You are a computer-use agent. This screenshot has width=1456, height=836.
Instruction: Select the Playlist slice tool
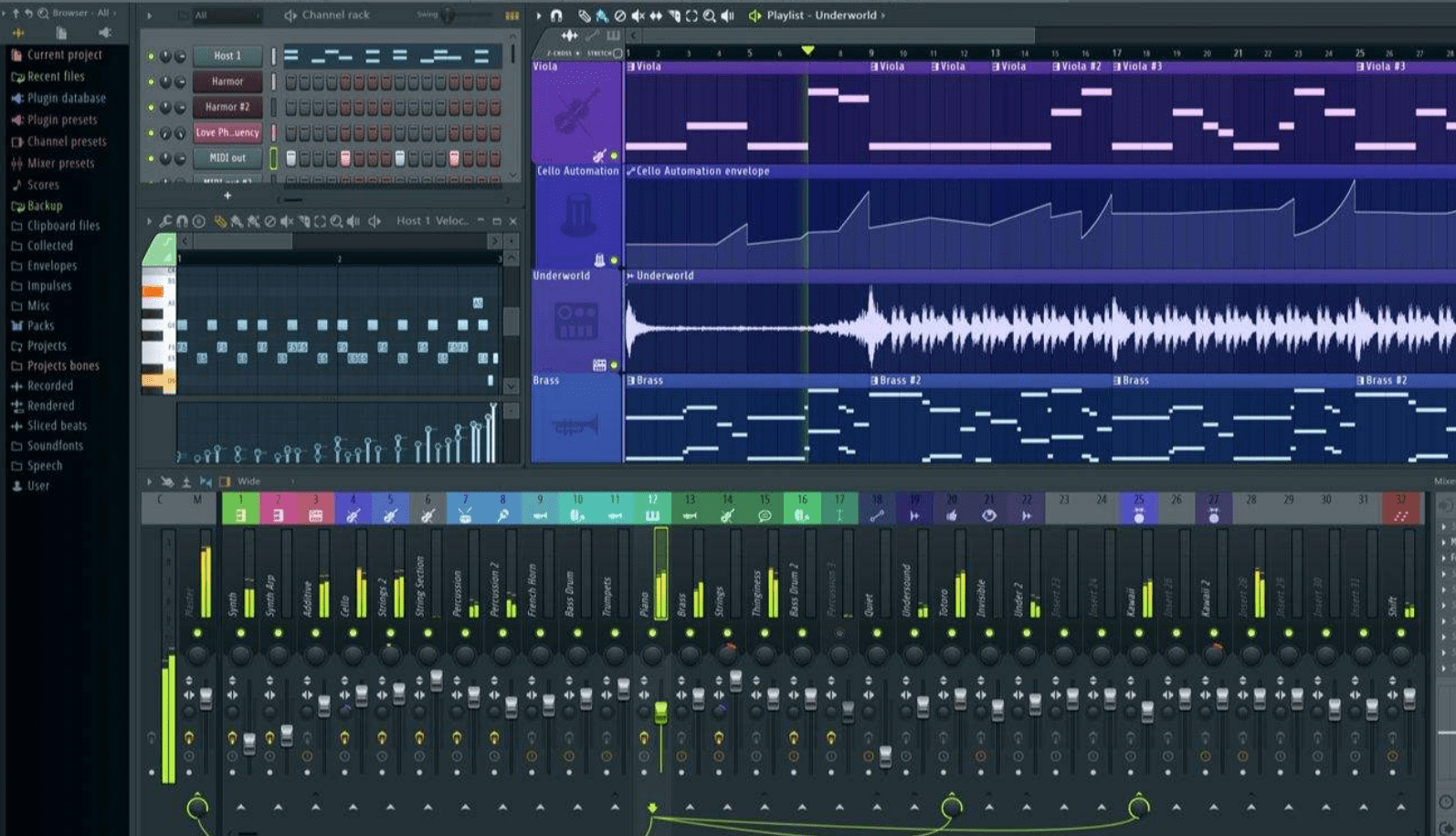click(x=674, y=16)
